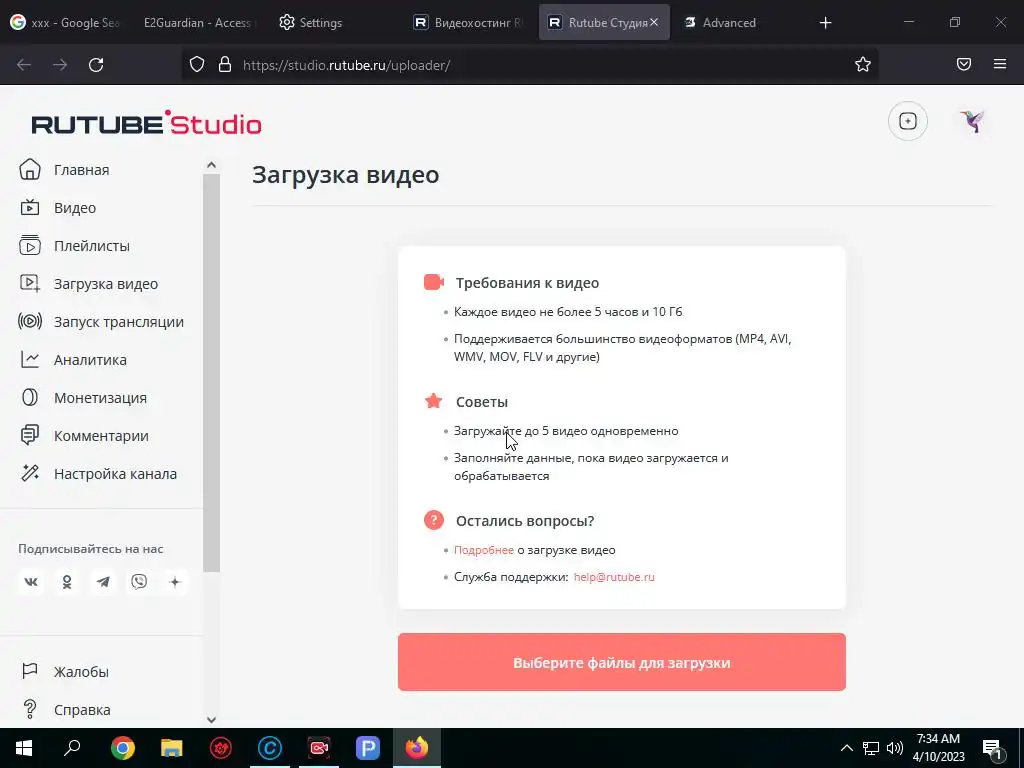Image resolution: width=1024 pixels, height=768 pixels.
Task: Open the notification center icon
Action: 992,748
